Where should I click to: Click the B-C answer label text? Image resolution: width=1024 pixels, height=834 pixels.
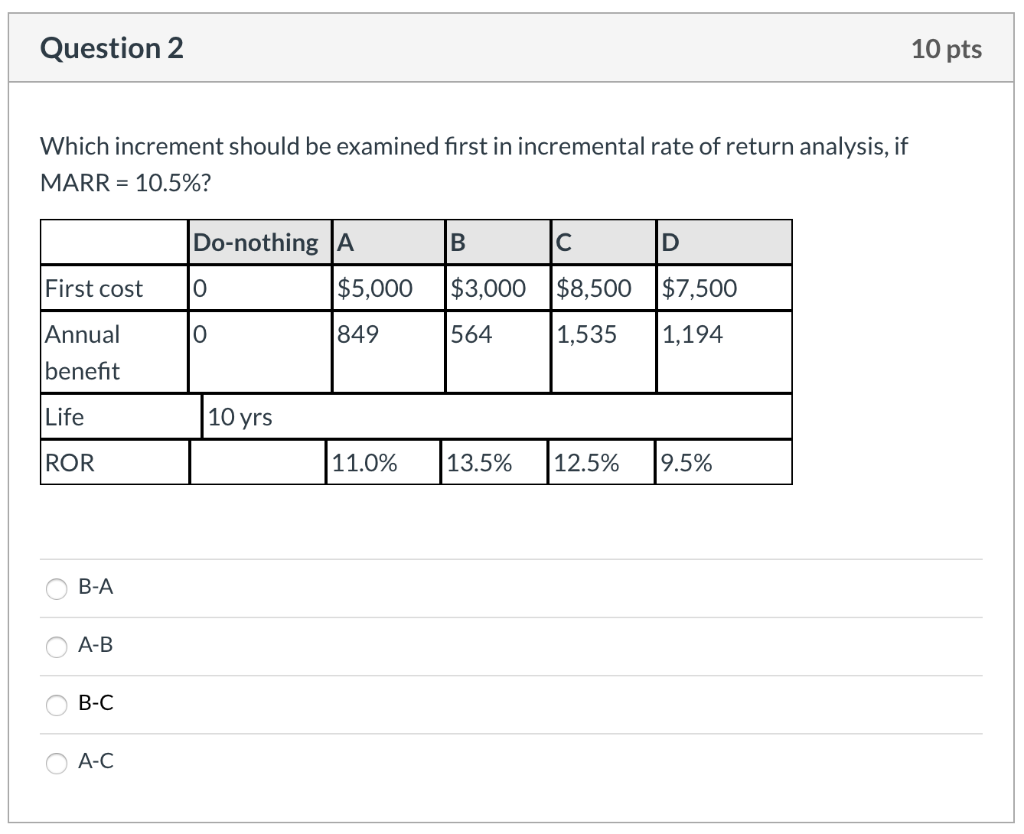[95, 703]
